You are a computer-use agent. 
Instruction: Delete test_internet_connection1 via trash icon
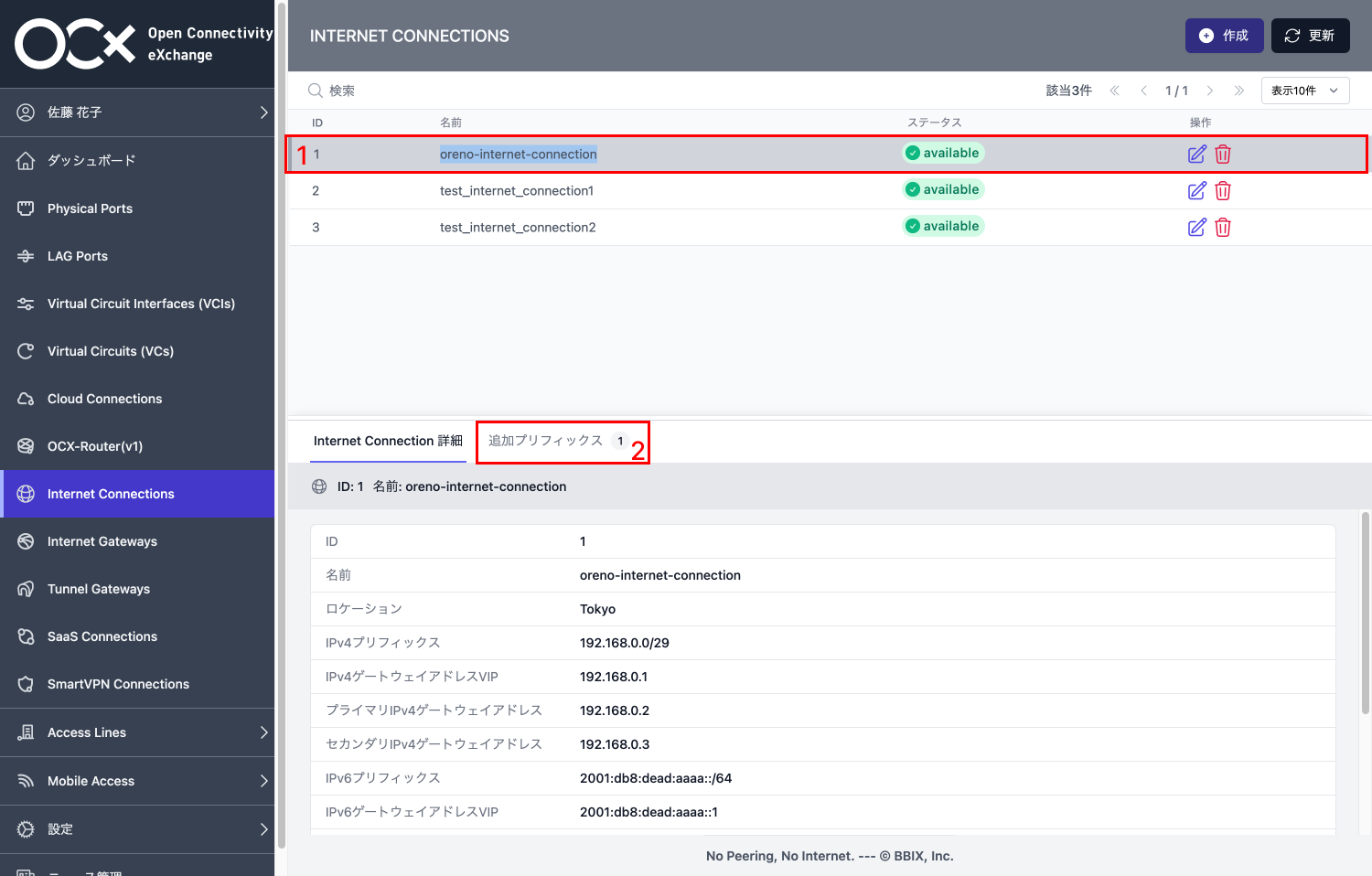coord(1223,190)
